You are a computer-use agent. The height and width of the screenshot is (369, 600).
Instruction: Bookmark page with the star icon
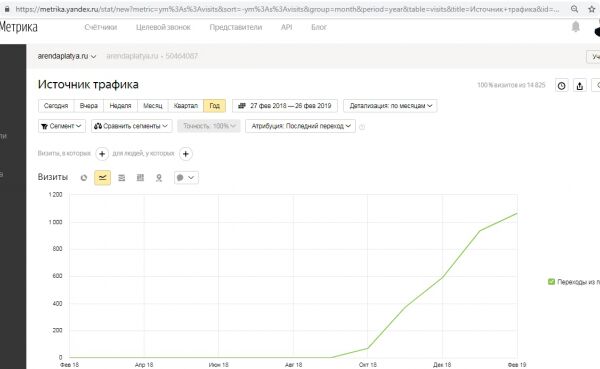(592, 9)
